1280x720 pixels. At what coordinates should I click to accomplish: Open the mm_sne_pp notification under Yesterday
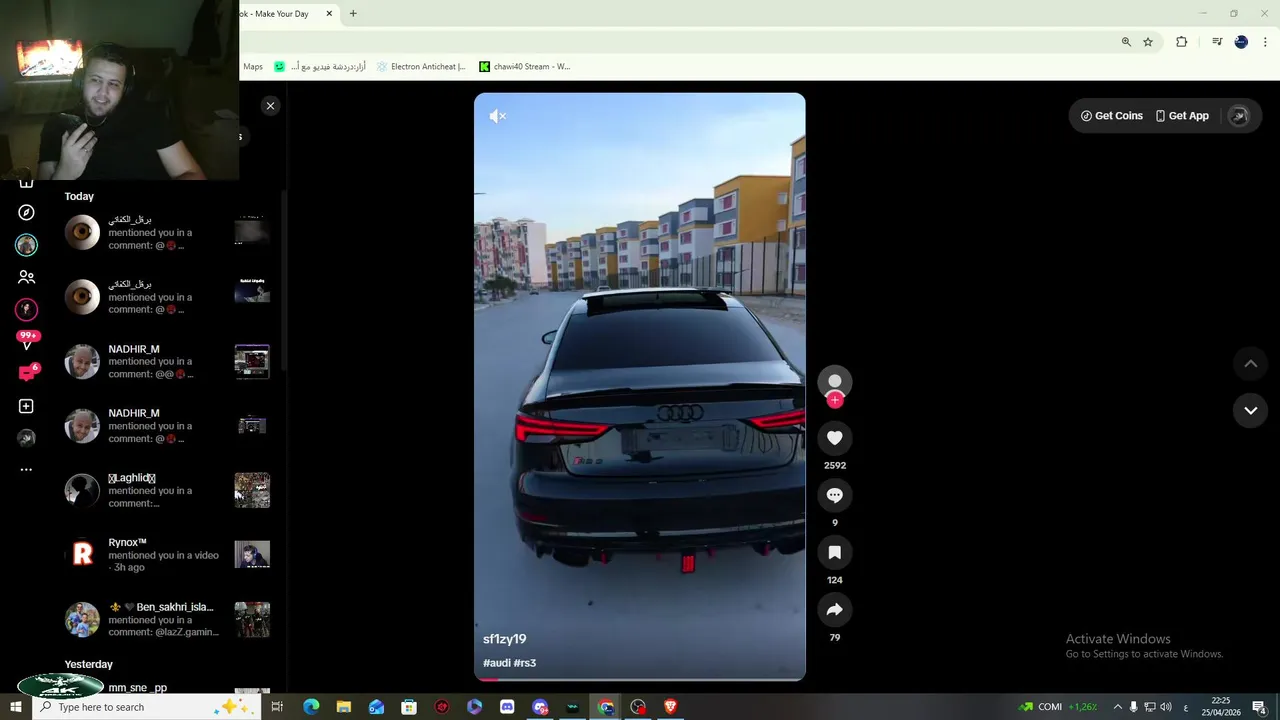tap(166, 688)
